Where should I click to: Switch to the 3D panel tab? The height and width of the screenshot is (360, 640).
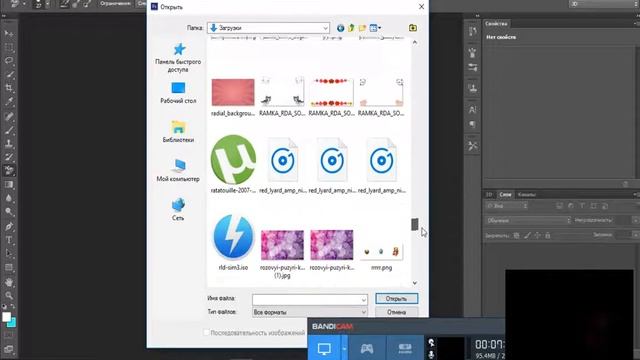489,194
